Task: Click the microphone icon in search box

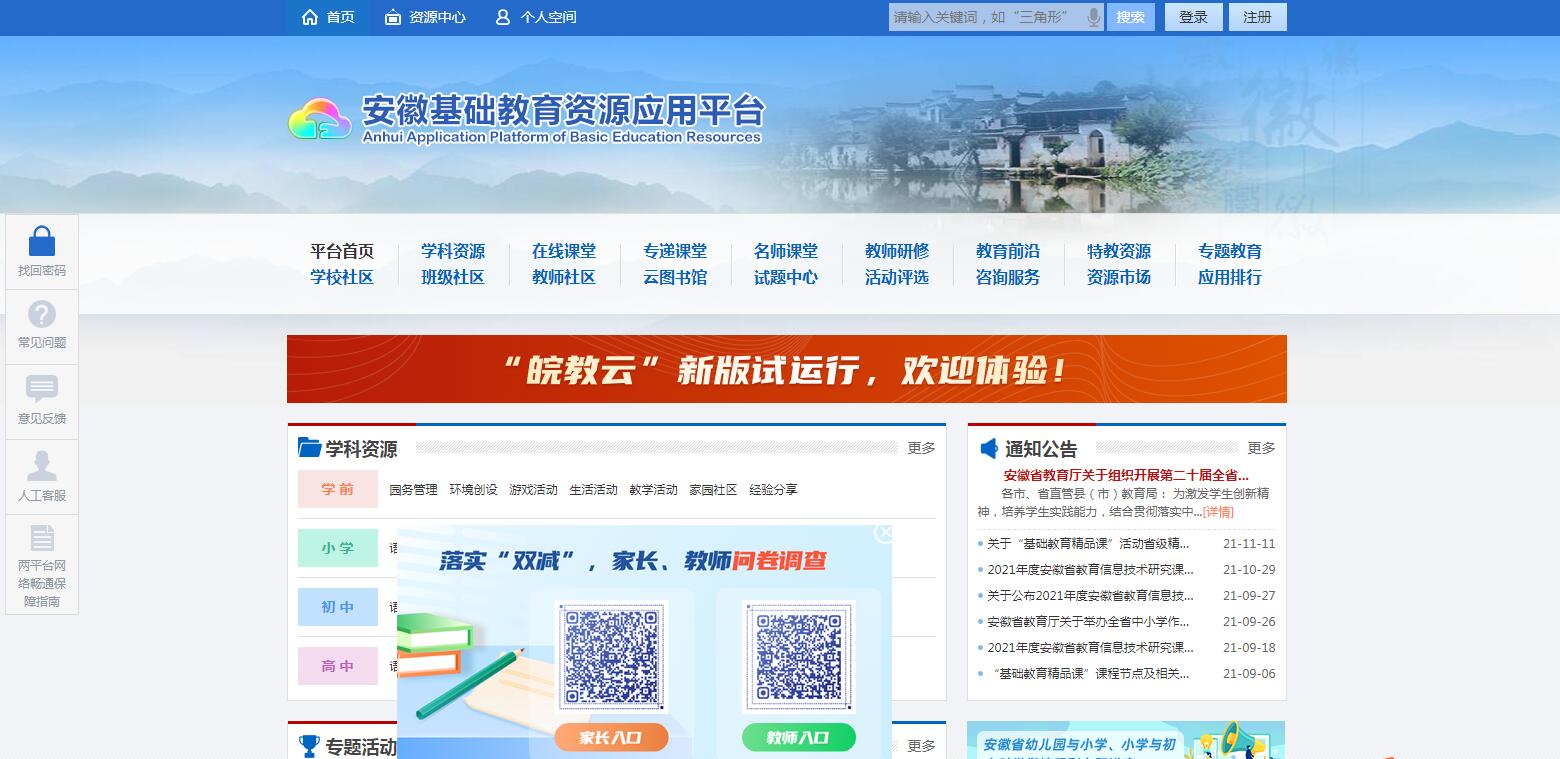Action: pos(1093,17)
